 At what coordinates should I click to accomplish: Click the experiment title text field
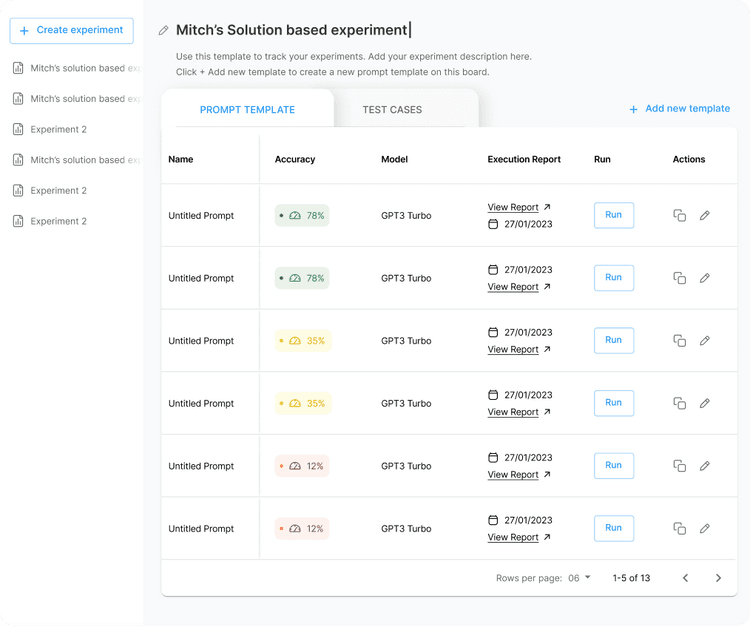click(x=292, y=31)
